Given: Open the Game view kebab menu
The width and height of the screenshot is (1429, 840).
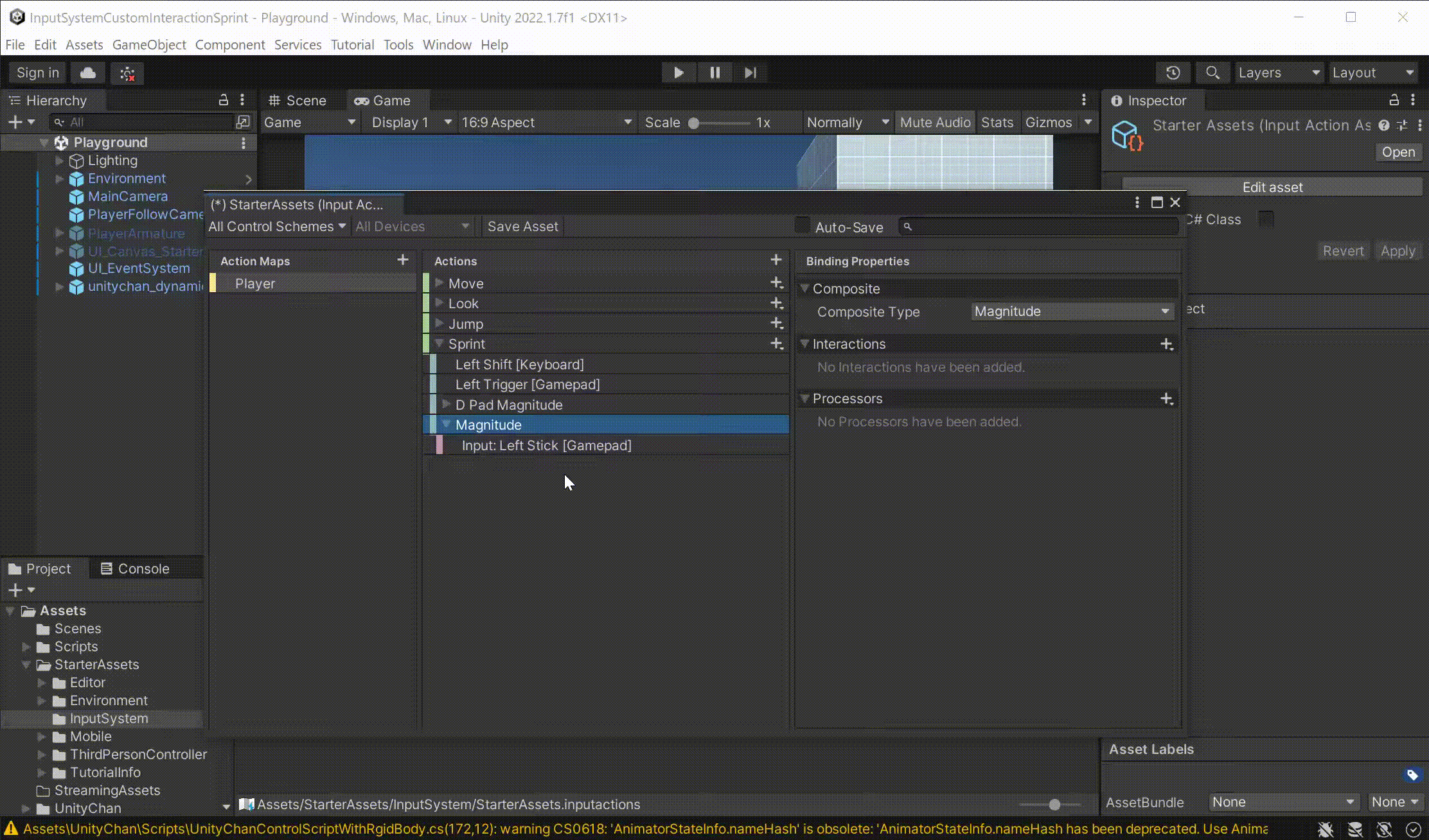Looking at the screenshot, I should pyautogui.click(x=1084, y=100).
